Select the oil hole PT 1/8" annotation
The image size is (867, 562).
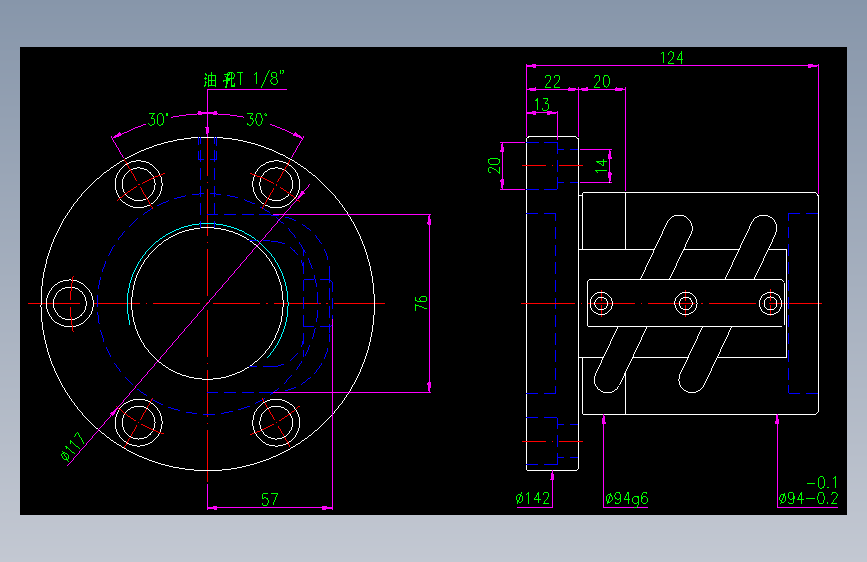(244, 80)
